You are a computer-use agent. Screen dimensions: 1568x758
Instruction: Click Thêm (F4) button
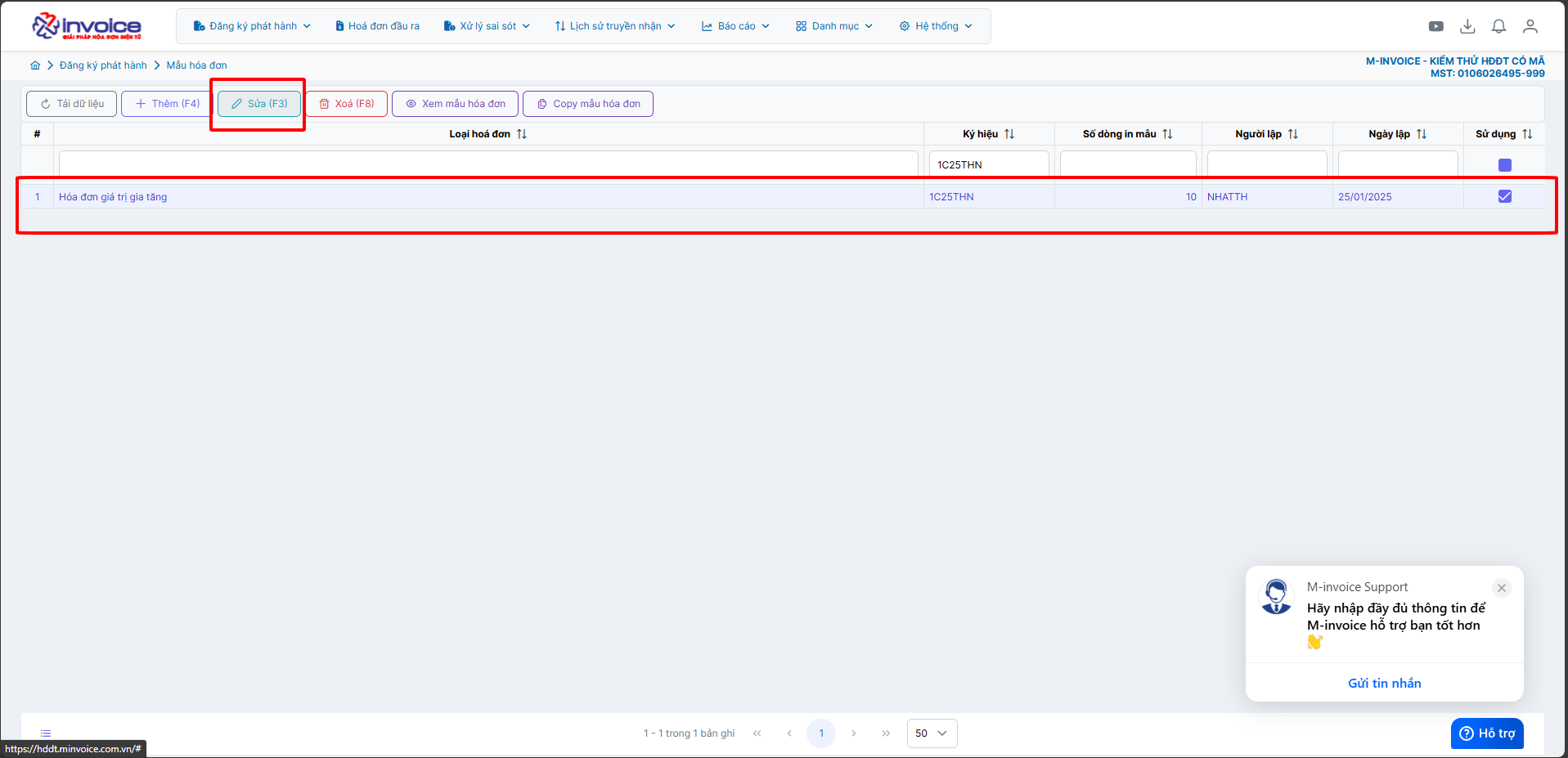(x=167, y=104)
